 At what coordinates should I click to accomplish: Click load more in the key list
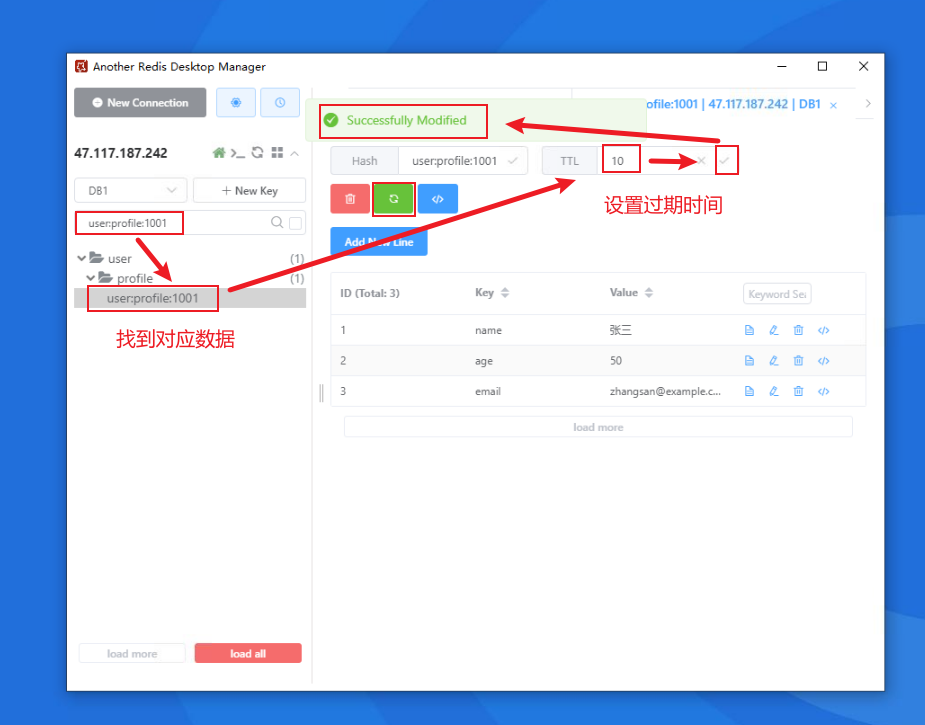point(132,654)
